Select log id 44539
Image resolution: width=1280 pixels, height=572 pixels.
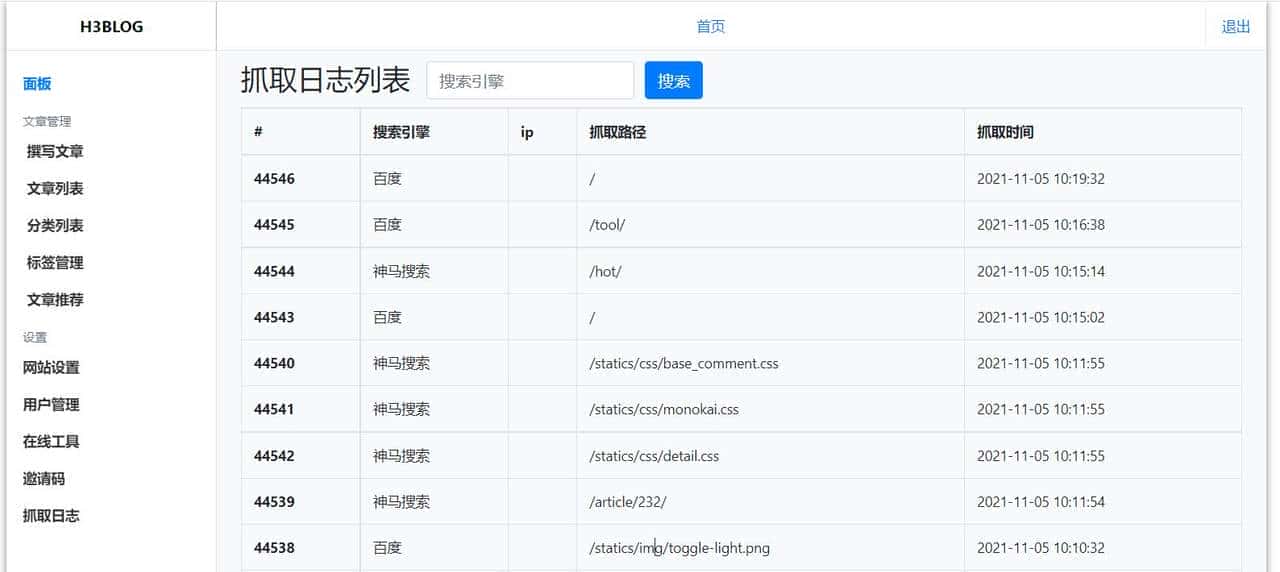point(274,502)
